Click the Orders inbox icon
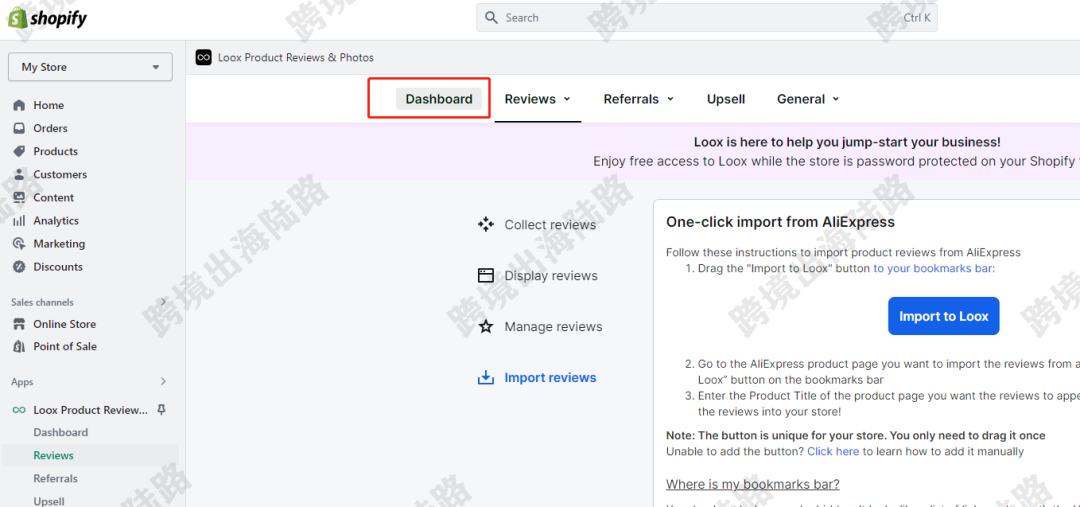 19,128
